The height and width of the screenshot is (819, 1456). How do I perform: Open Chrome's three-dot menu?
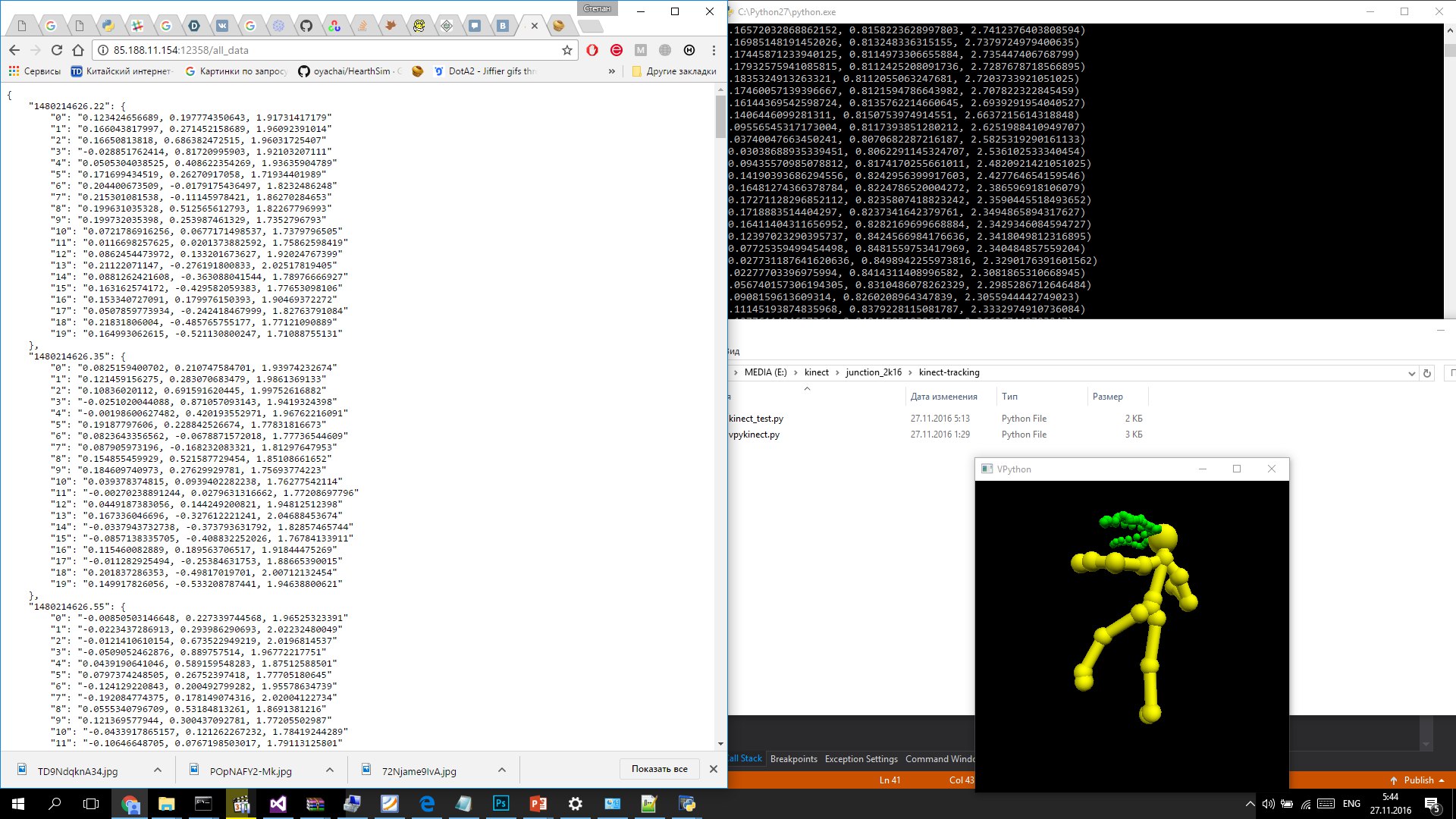(714, 50)
